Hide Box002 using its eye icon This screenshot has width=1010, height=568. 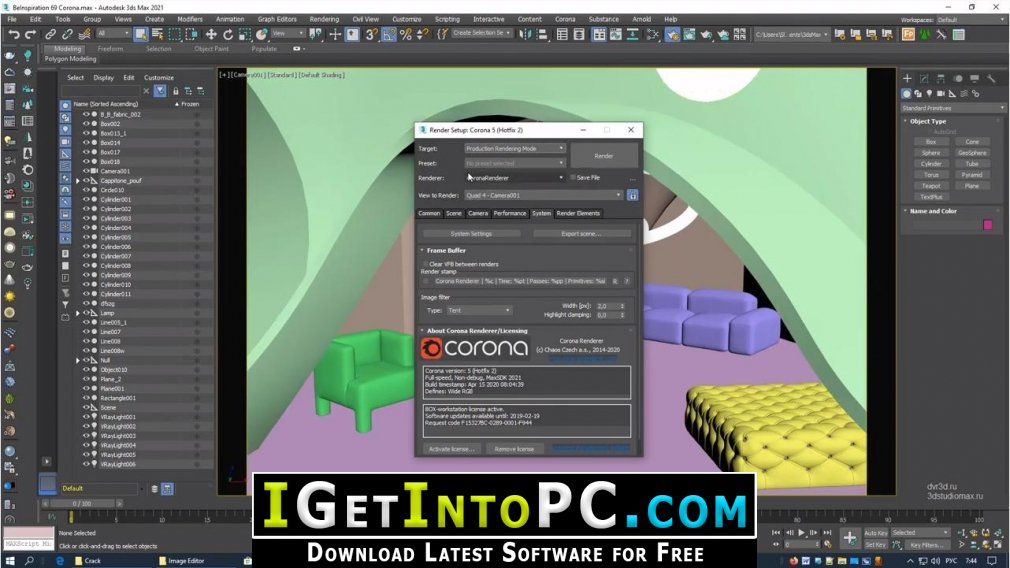86,124
